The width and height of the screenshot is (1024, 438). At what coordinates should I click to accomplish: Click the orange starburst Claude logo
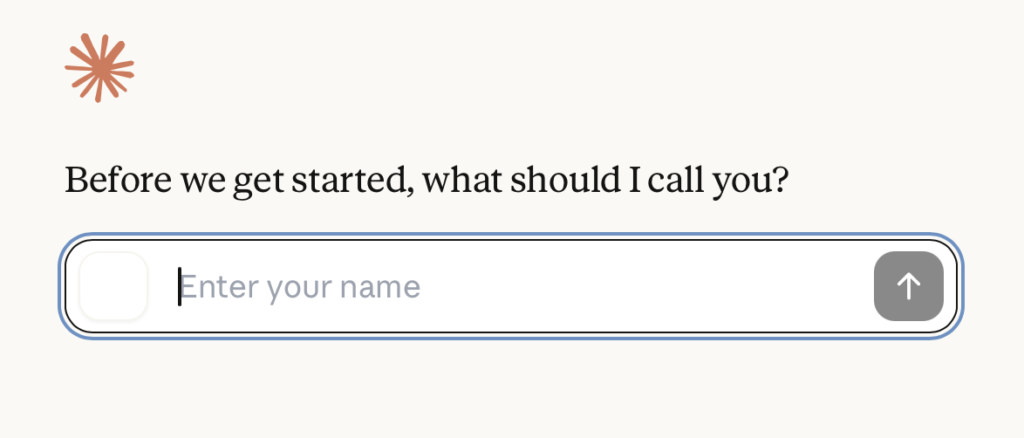tap(99, 68)
